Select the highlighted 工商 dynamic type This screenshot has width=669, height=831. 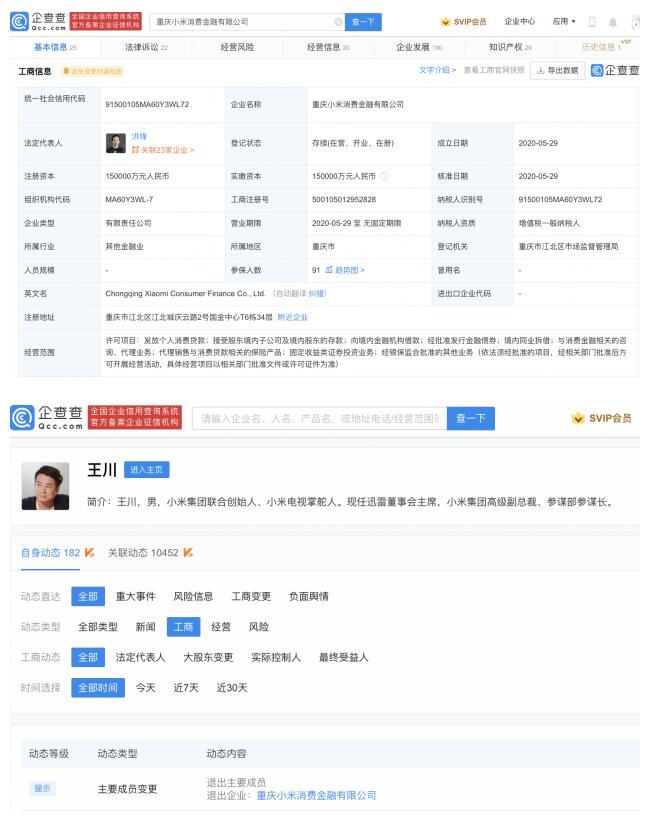click(x=183, y=627)
